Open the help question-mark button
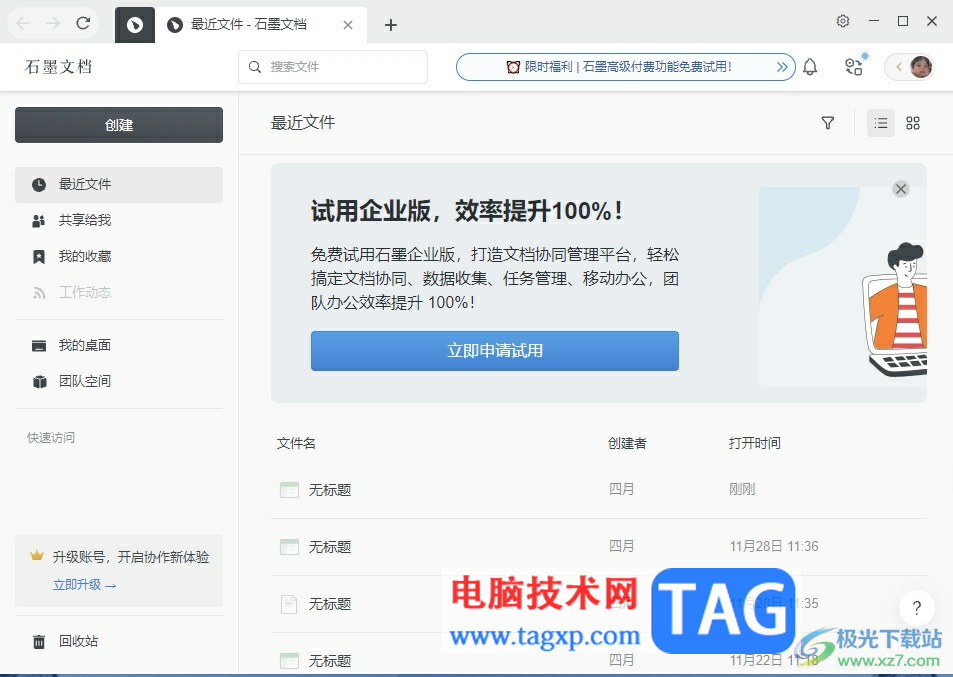Viewport: 953px width, 677px height. point(917,608)
